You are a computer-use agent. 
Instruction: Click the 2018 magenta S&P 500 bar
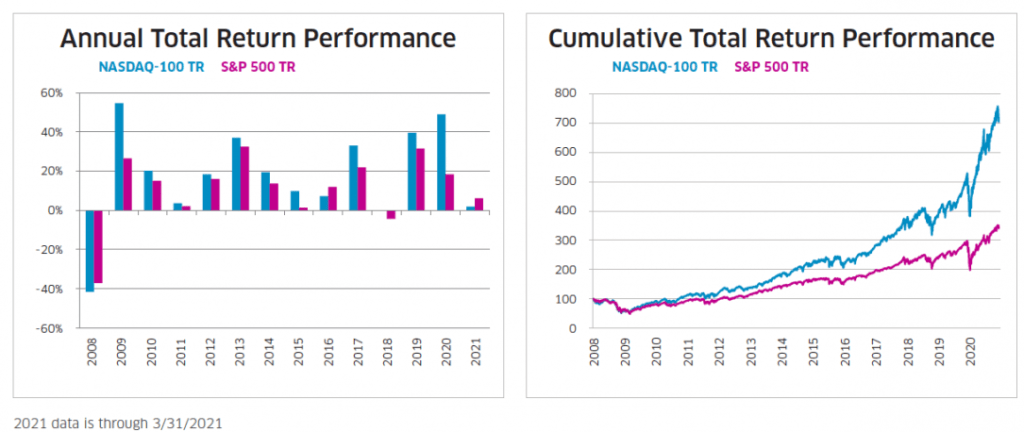[392, 214]
